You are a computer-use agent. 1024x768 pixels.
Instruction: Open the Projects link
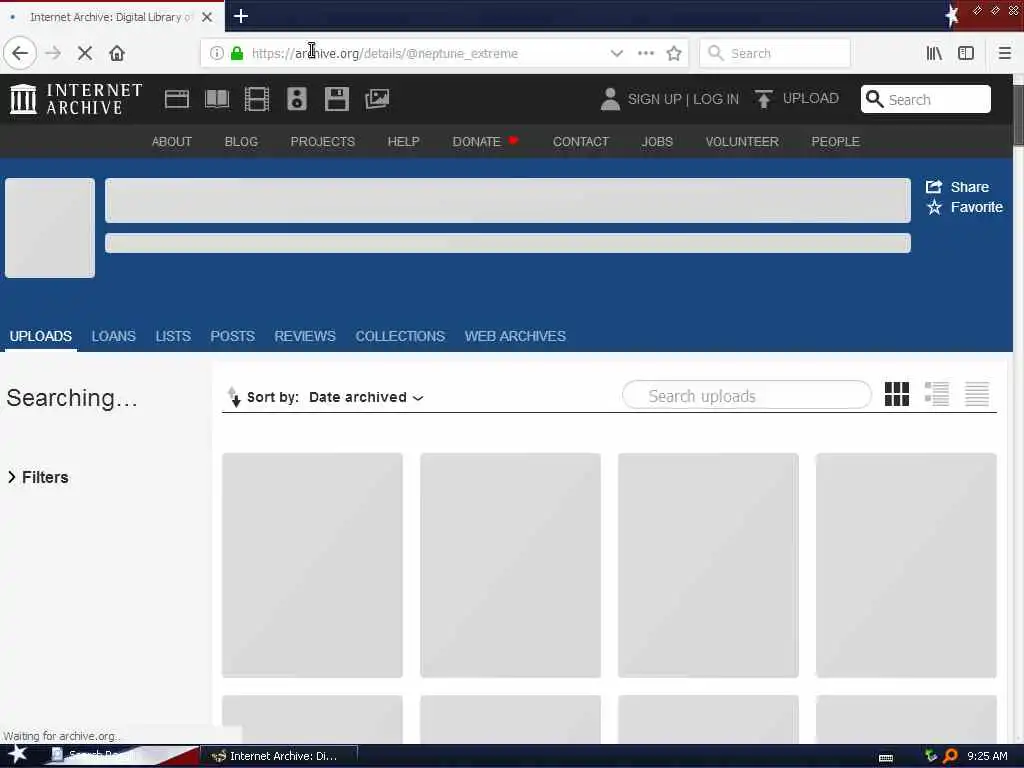coord(323,142)
